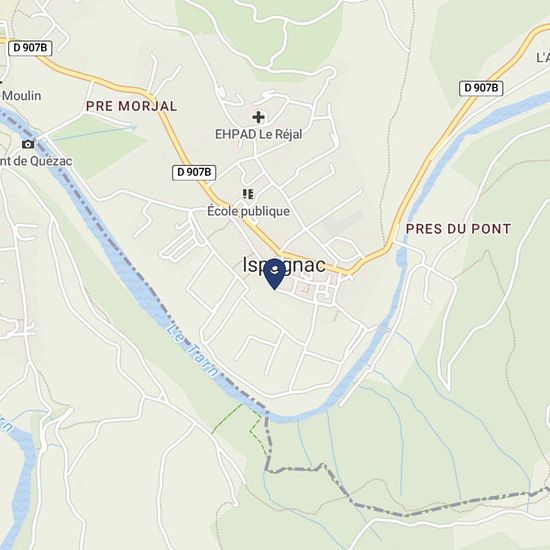This screenshot has width=550, height=550.
Task: Select the EHPAD Le Réjal cross icon
Action: pyautogui.click(x=259, y=117)
